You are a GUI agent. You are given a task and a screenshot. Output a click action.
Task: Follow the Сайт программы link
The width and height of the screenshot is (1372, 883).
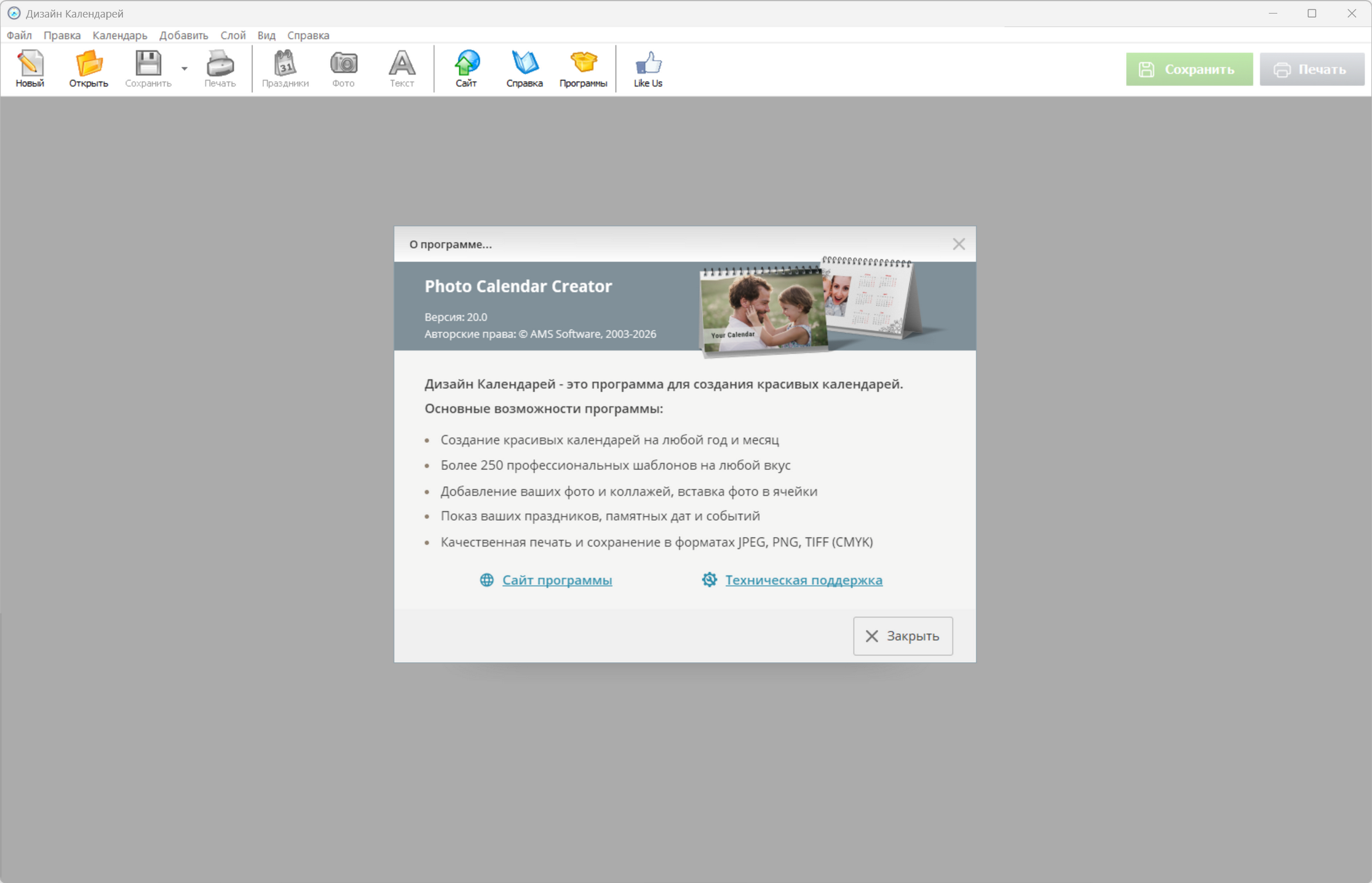[x=557, y=580]
